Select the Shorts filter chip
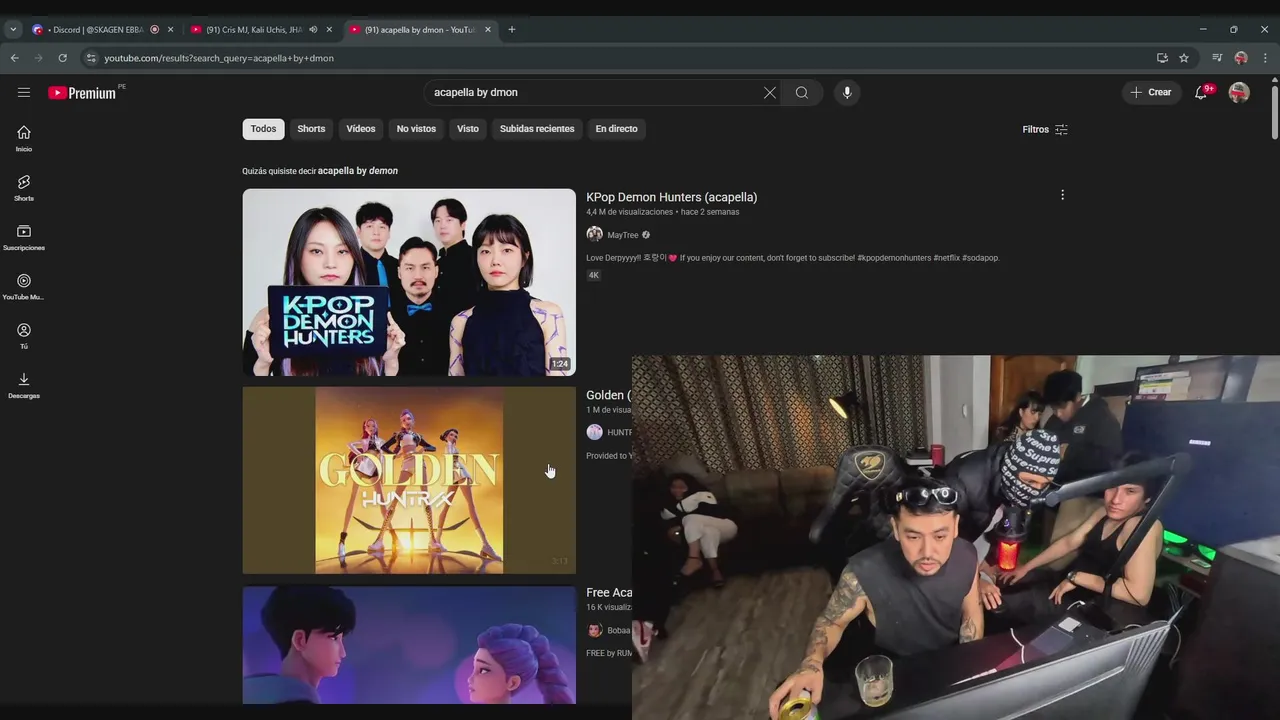 [311, 129]
